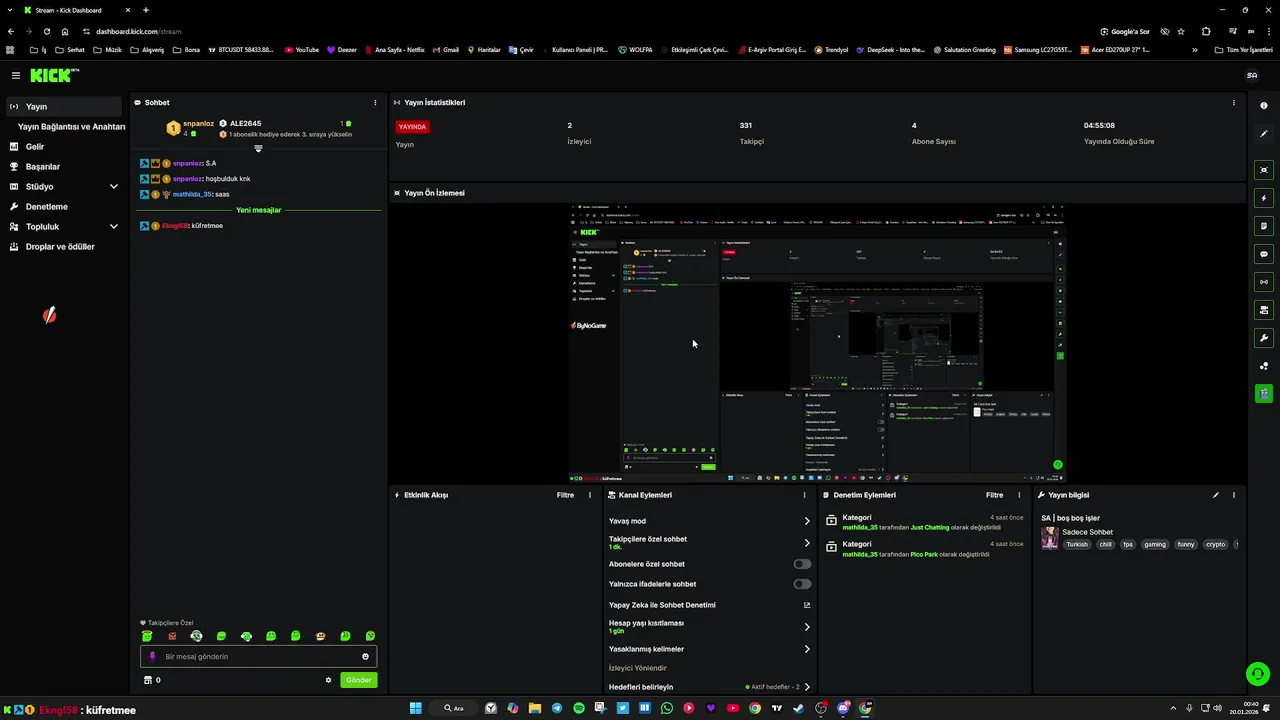Click the broadcast signal icon in right sidebar
This screenshot has width=1280, height=720.
click(x=1264, y=282)
